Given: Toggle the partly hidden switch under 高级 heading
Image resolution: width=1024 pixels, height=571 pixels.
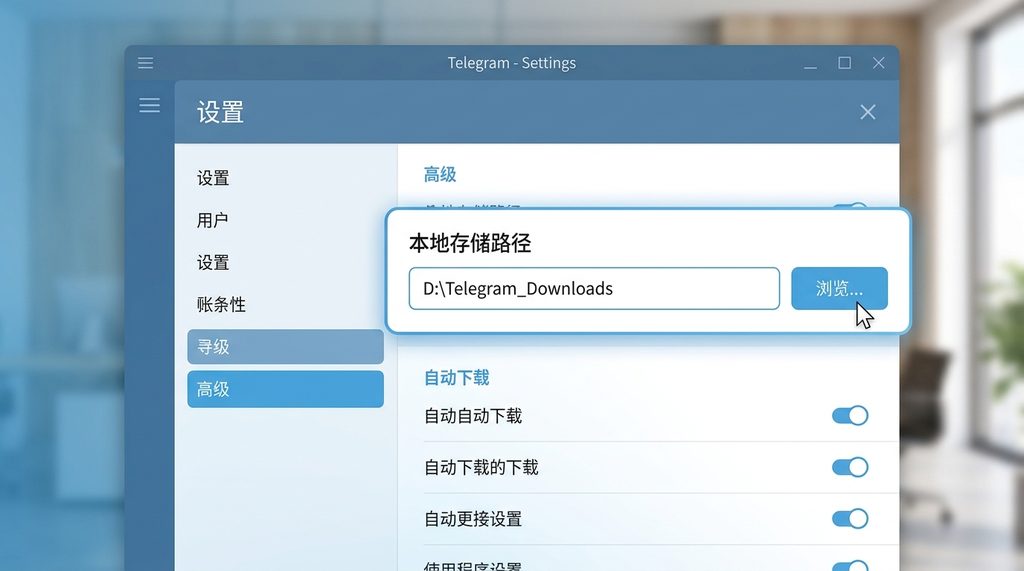Looking at the screenshot, I should [x=850, y=206].
